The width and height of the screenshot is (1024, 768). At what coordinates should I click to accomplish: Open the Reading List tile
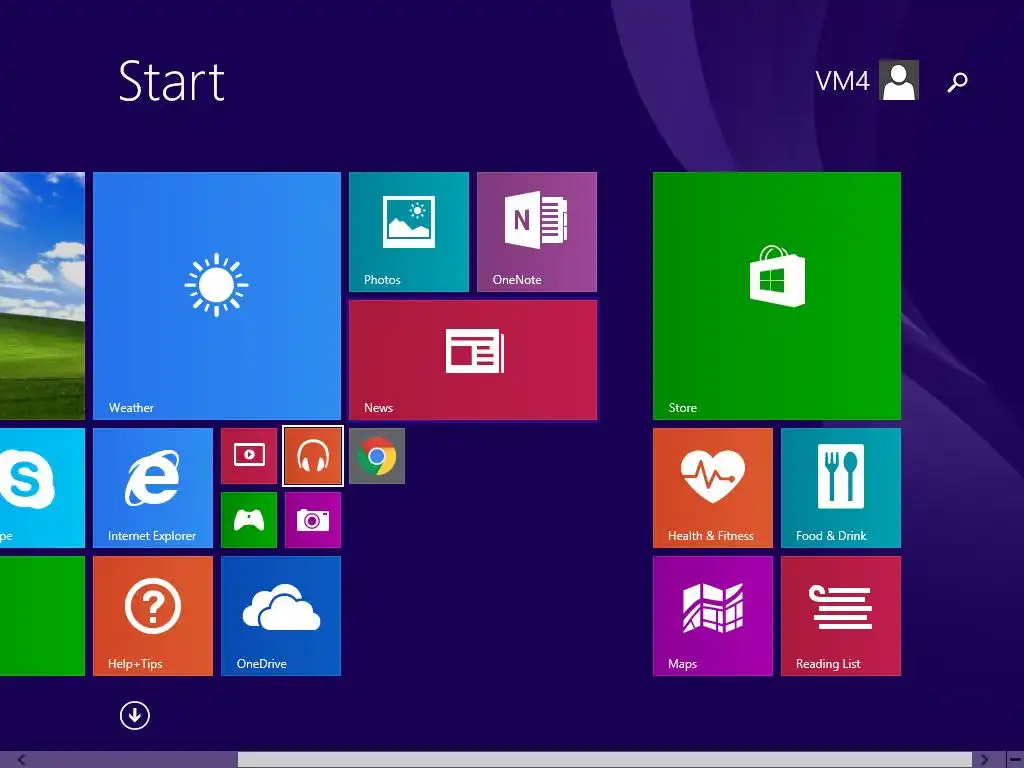(841, 616)
